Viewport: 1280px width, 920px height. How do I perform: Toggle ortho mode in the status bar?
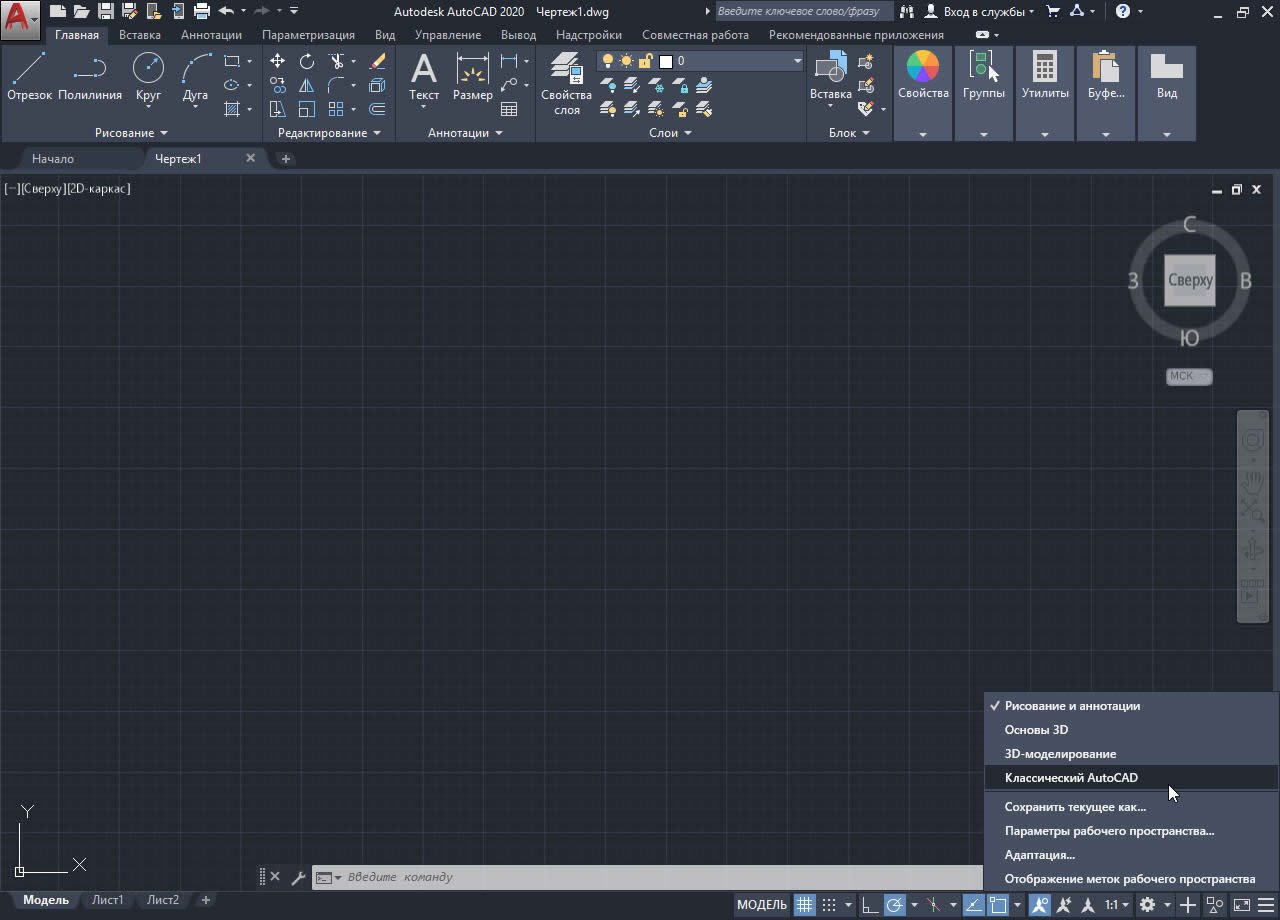[x=870, y=905]
